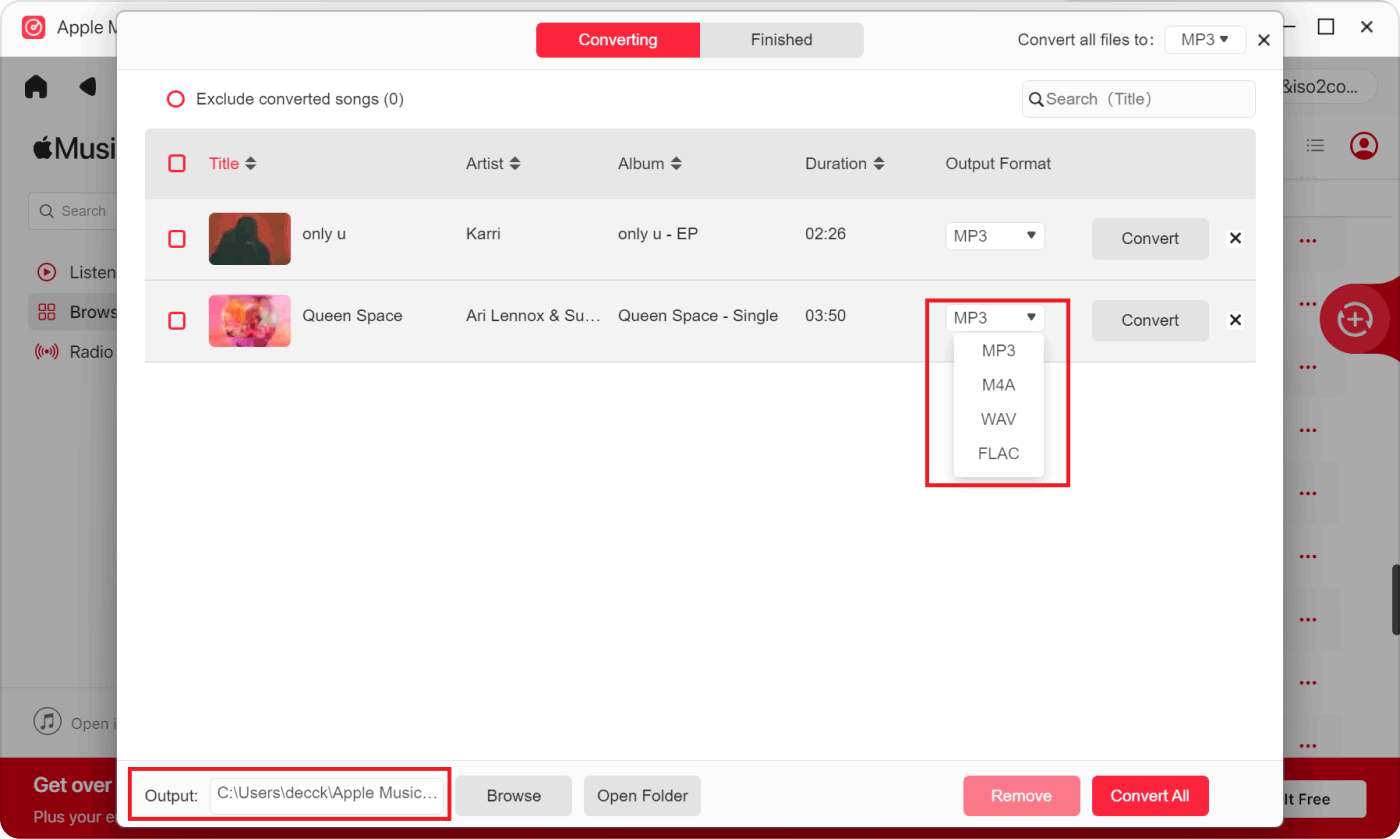The height and width of the screenshot is (839, 1400).
Task: Toggle Exclude converted songs radio button
Action: point(176,99)
